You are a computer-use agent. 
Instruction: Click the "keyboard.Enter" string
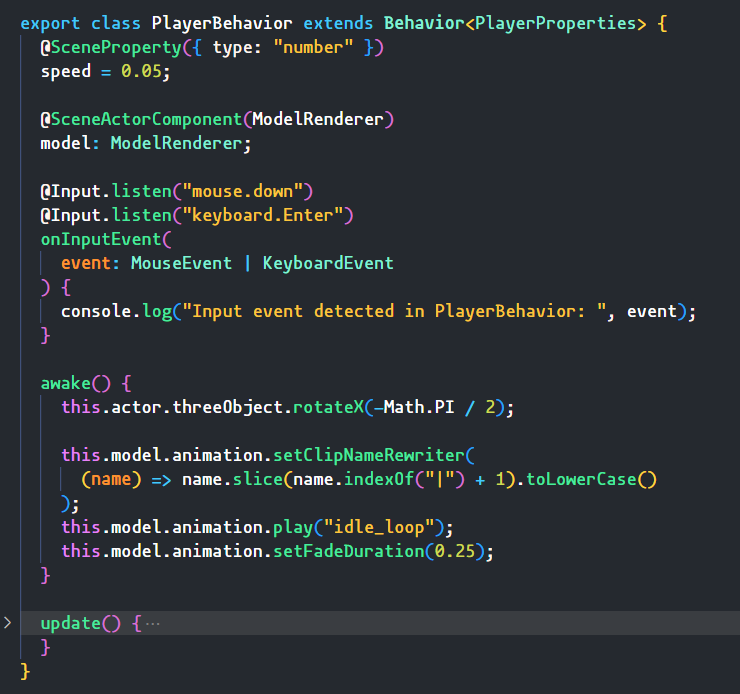point(262,215)
